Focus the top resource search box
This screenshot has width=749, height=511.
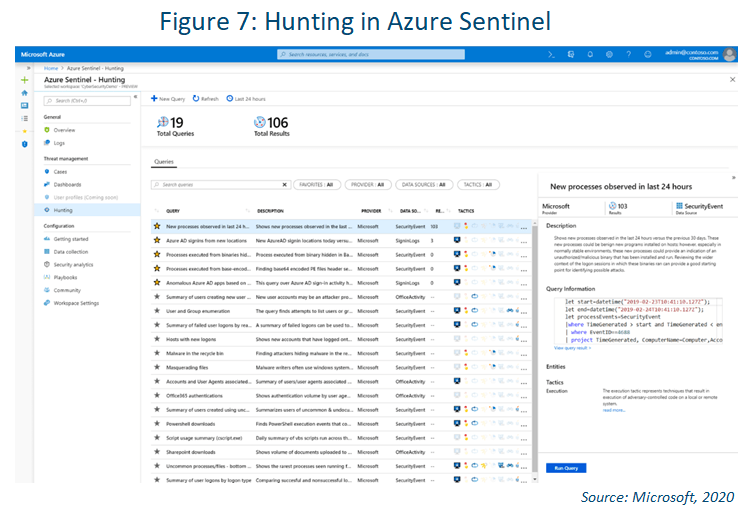371,54
